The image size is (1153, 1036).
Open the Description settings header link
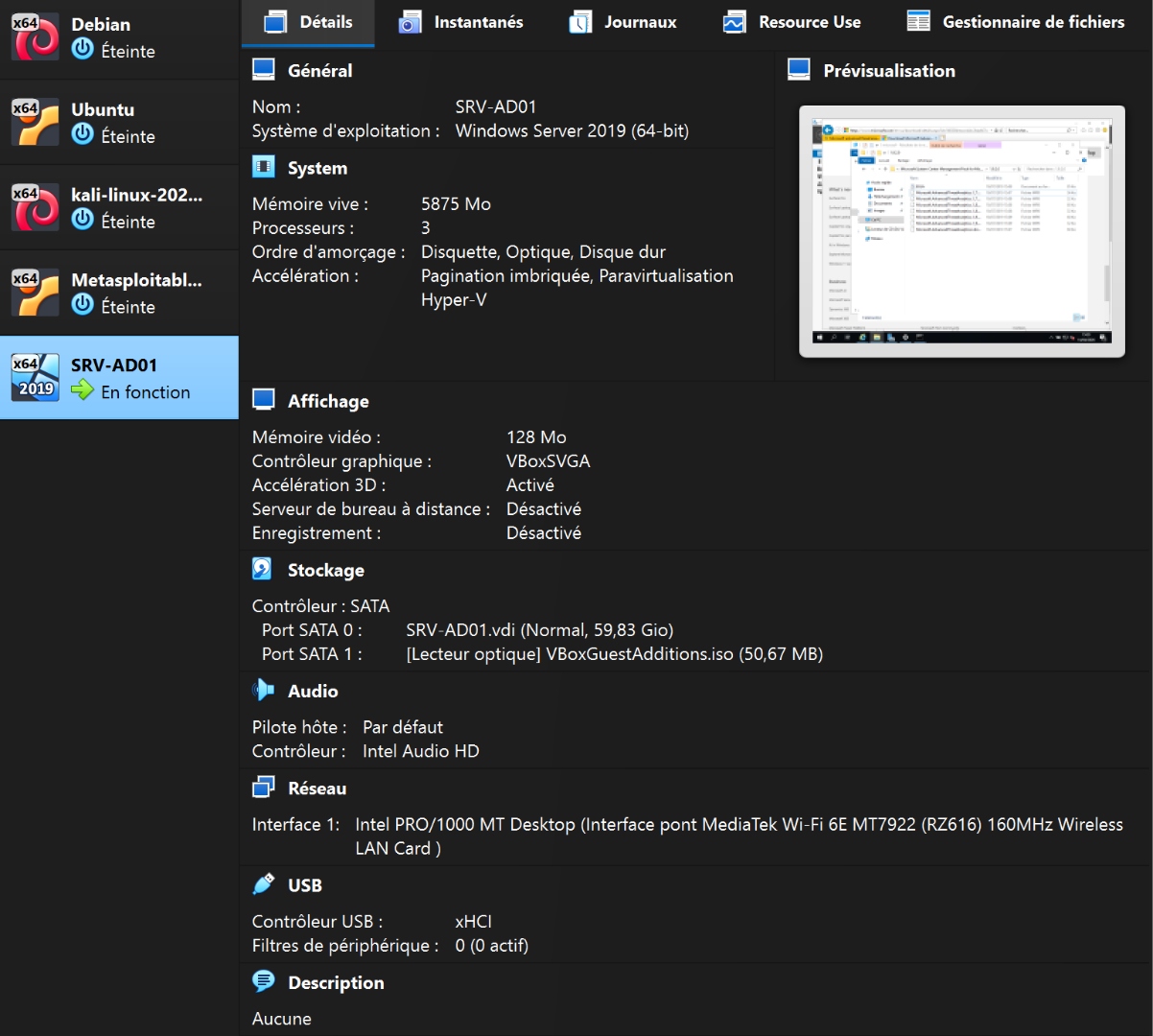tap(336, 982)
